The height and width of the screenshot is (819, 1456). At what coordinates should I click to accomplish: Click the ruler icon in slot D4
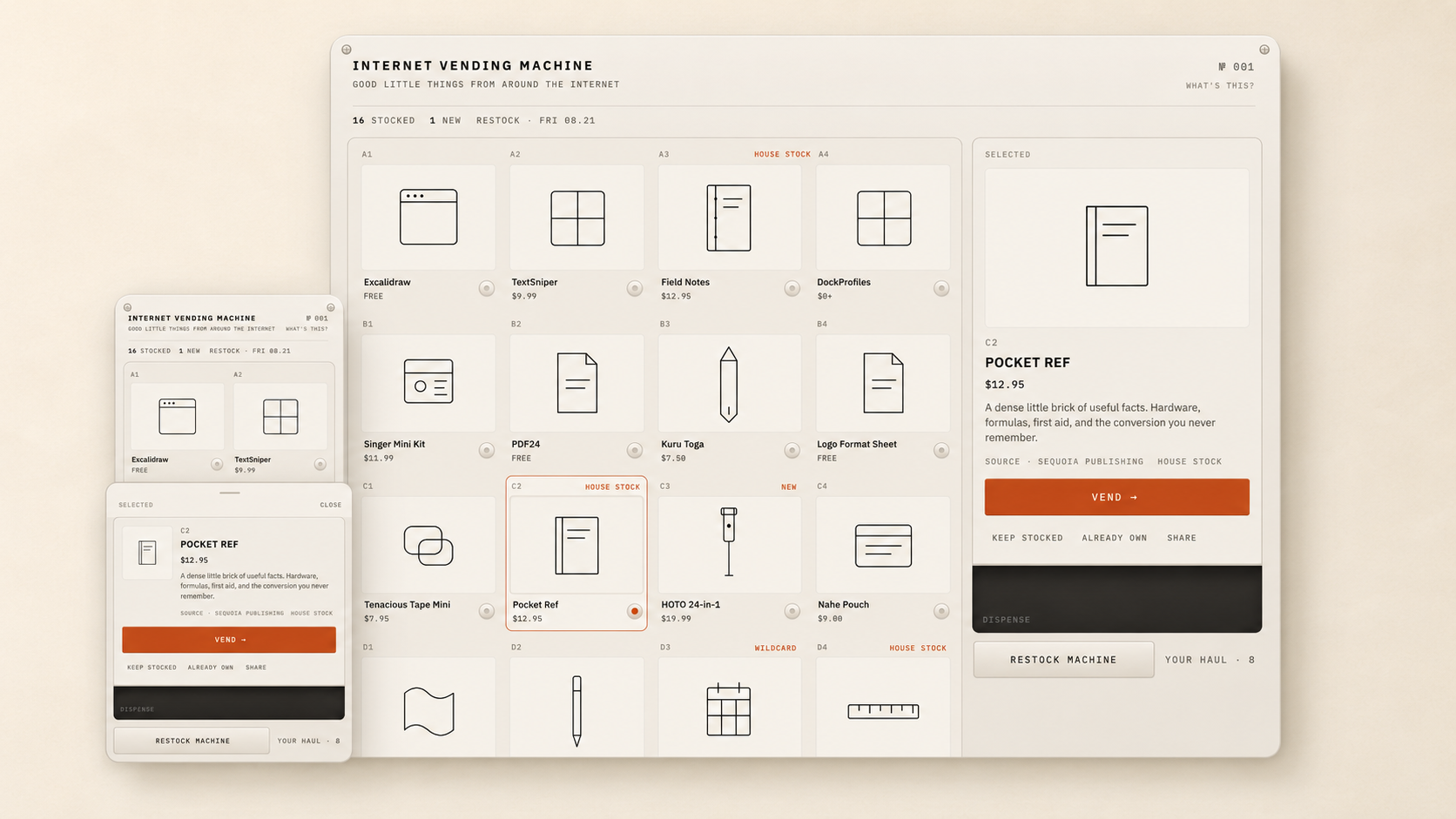(883, 711)
